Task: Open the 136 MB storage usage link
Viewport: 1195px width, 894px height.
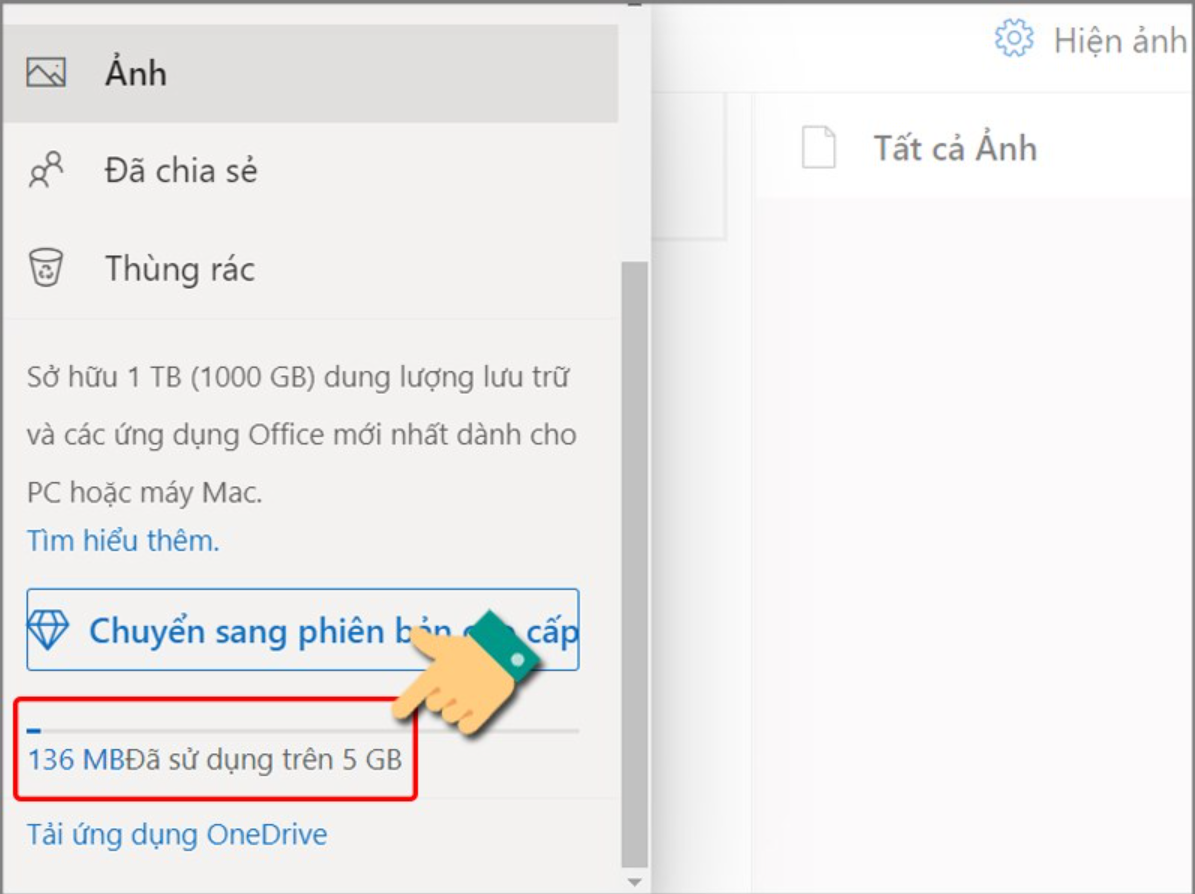Action: [76, 759]
